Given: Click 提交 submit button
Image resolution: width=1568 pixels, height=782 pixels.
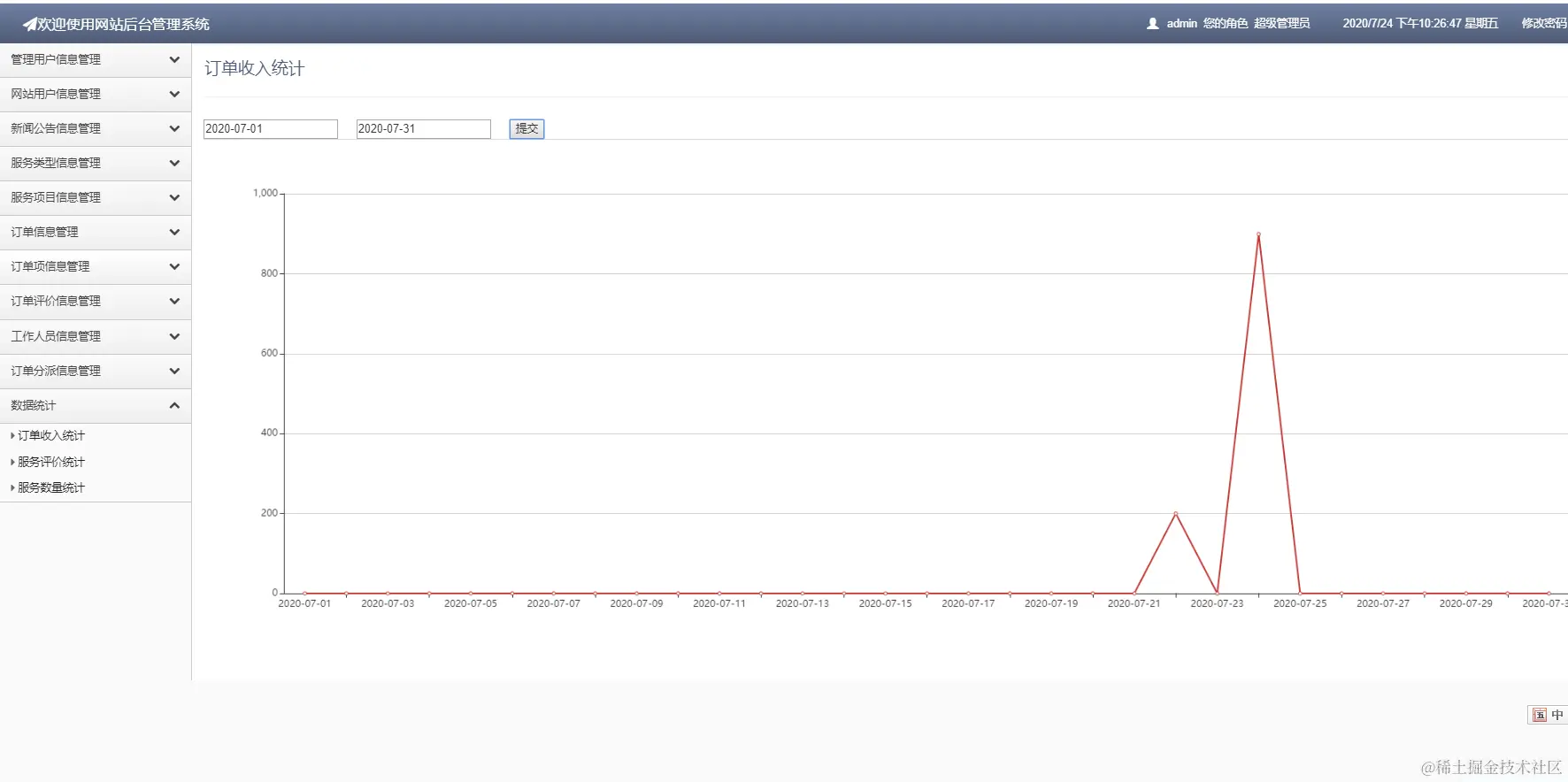Looking at the screenshot, I should click(527, 128).
